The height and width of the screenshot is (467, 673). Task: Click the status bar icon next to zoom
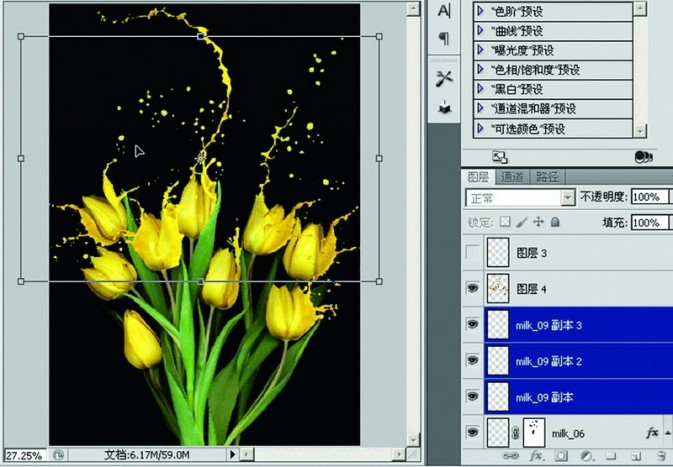point(58,455)
